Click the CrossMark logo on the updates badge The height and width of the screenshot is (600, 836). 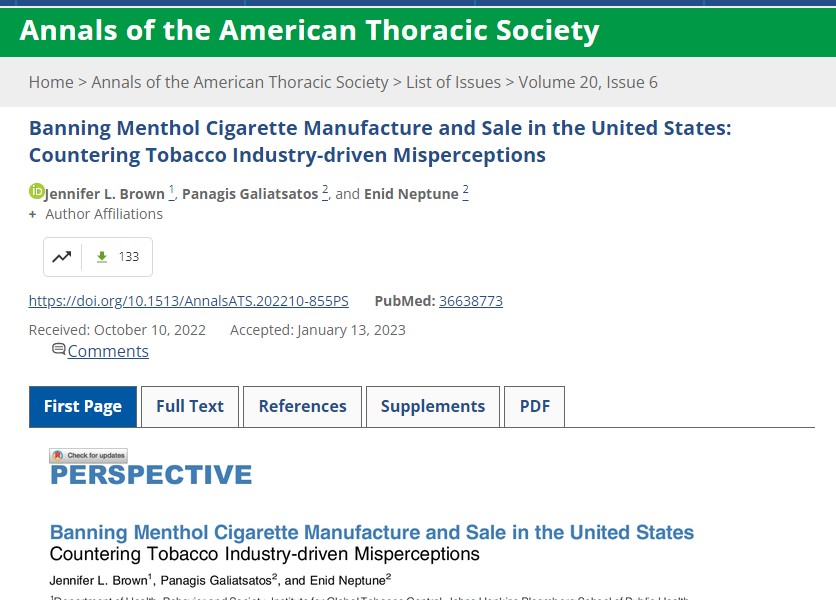[58, 455]
